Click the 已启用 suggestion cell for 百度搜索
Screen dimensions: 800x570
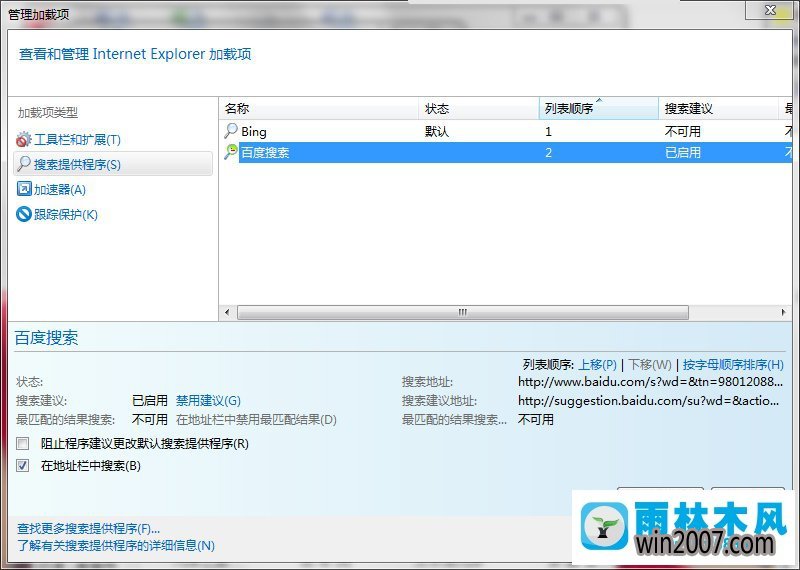point(683,153)
